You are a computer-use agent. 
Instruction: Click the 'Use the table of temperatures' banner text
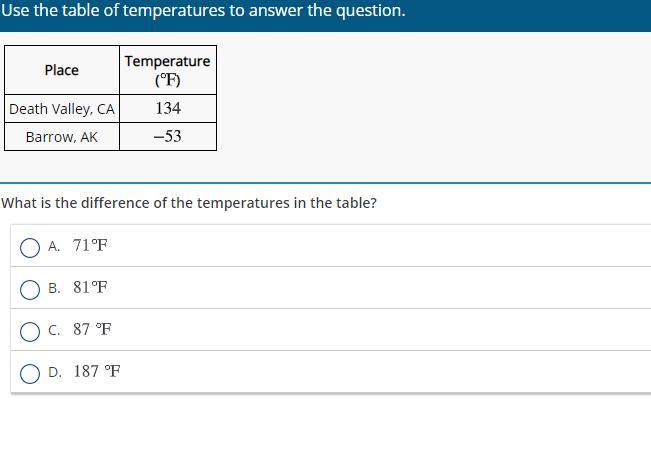point(203,10)
